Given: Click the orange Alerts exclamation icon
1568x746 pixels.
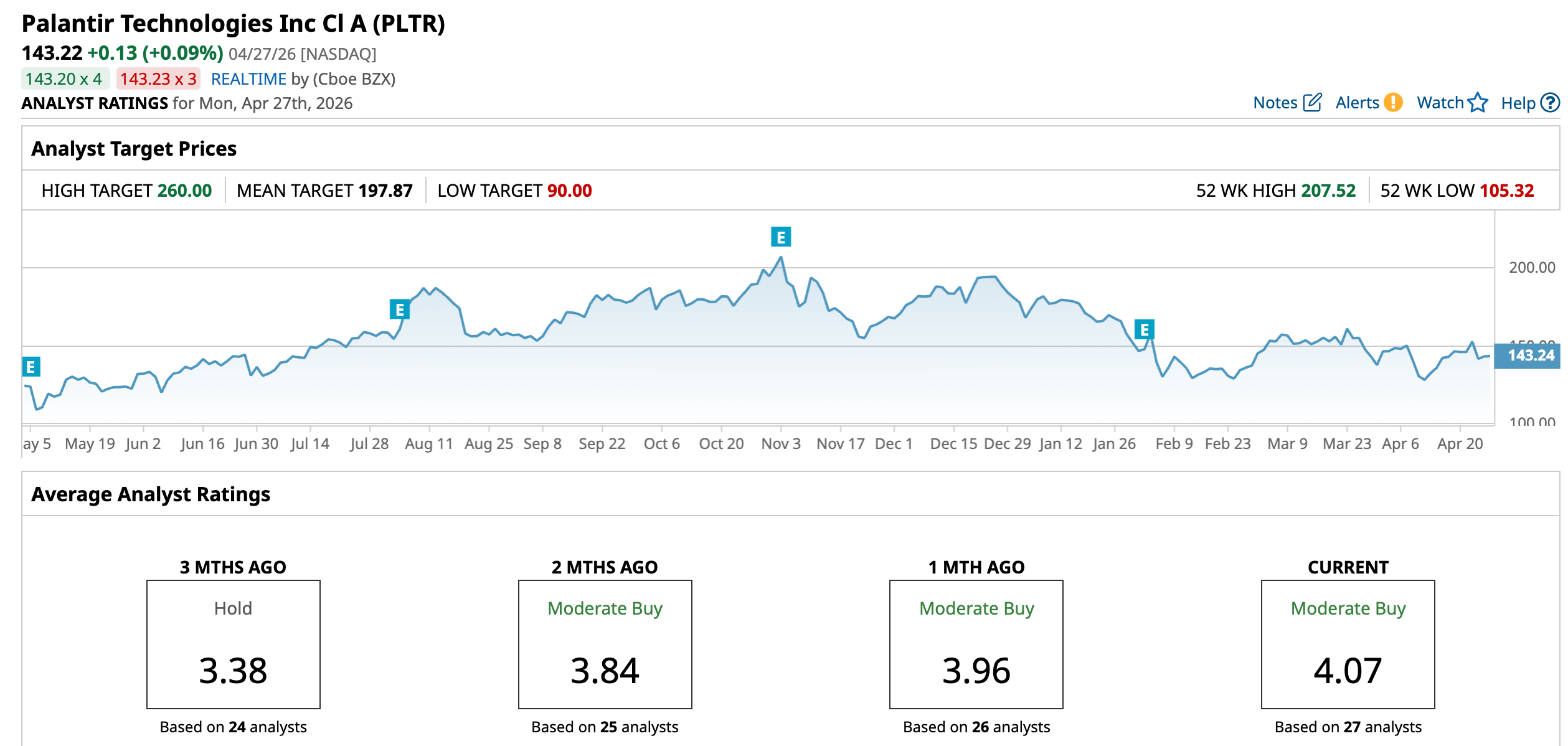Looking at the screenshot, I should (1392, 102).
